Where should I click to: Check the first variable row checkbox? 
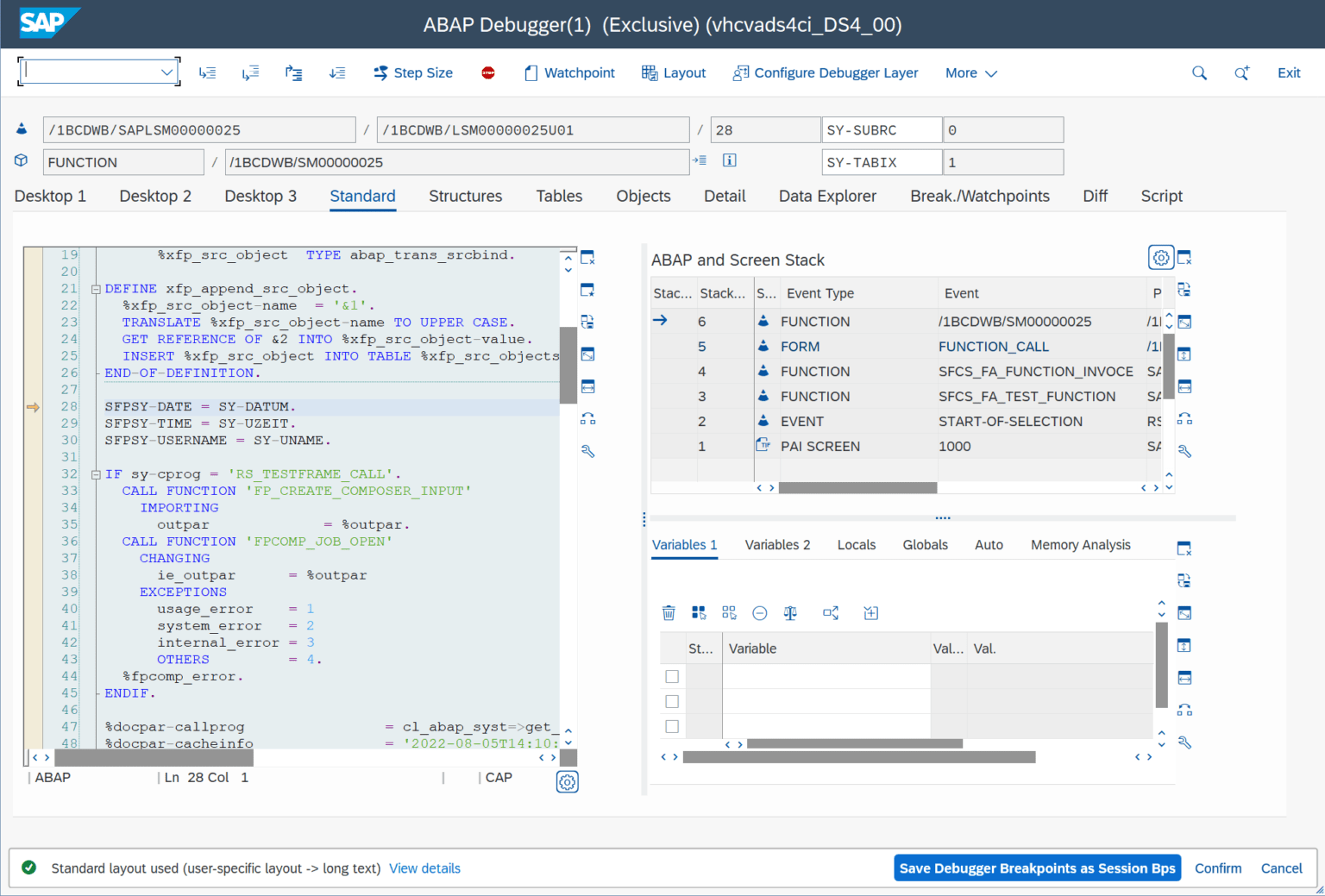pyautogui.click(x=672, y=676)
